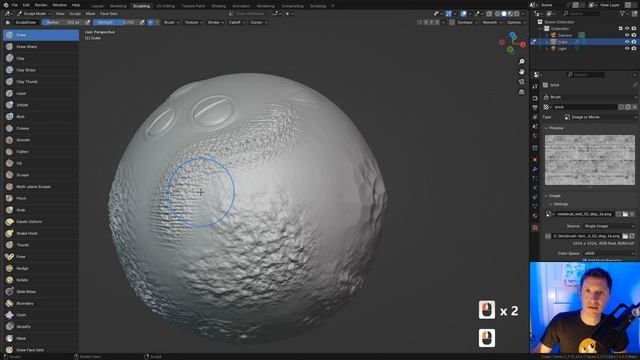Viewport: 640px width, 360px height.
Task: Pick the Simplify brush
Action: tap(41, 327)
